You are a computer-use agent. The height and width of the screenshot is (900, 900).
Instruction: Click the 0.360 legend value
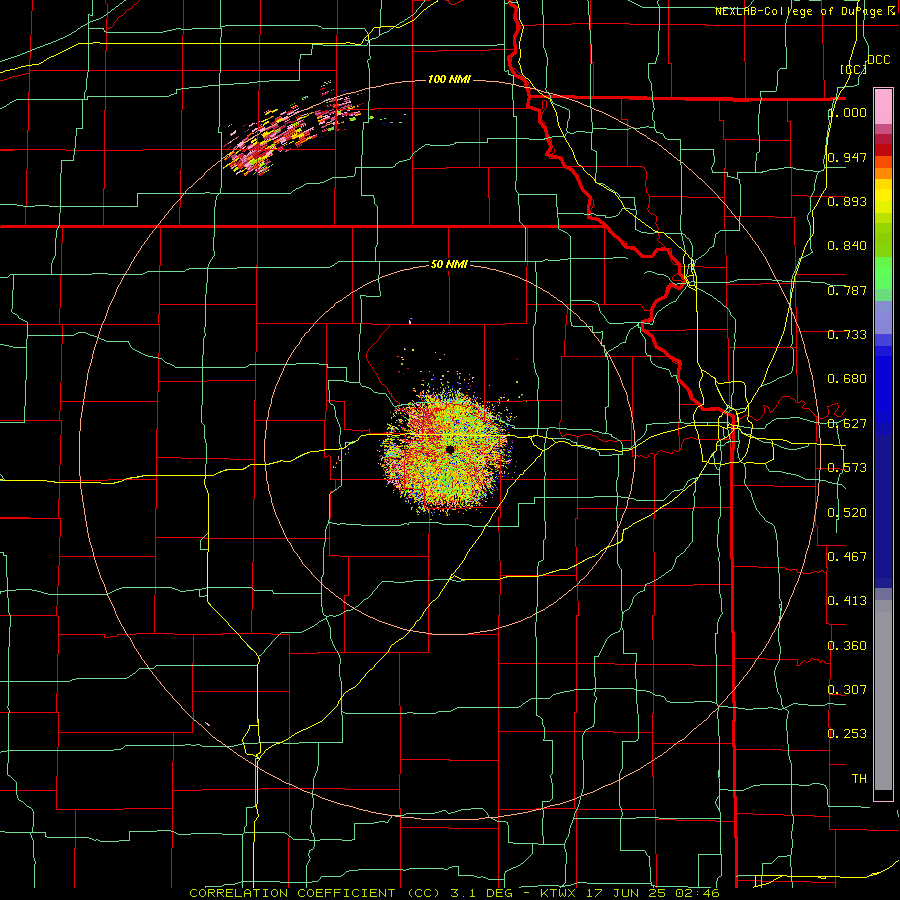coord(847,646)
